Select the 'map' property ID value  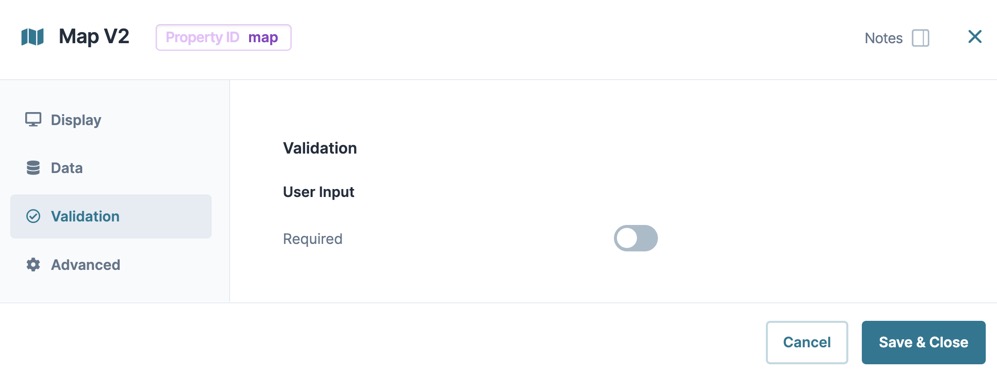click(263, 38)
